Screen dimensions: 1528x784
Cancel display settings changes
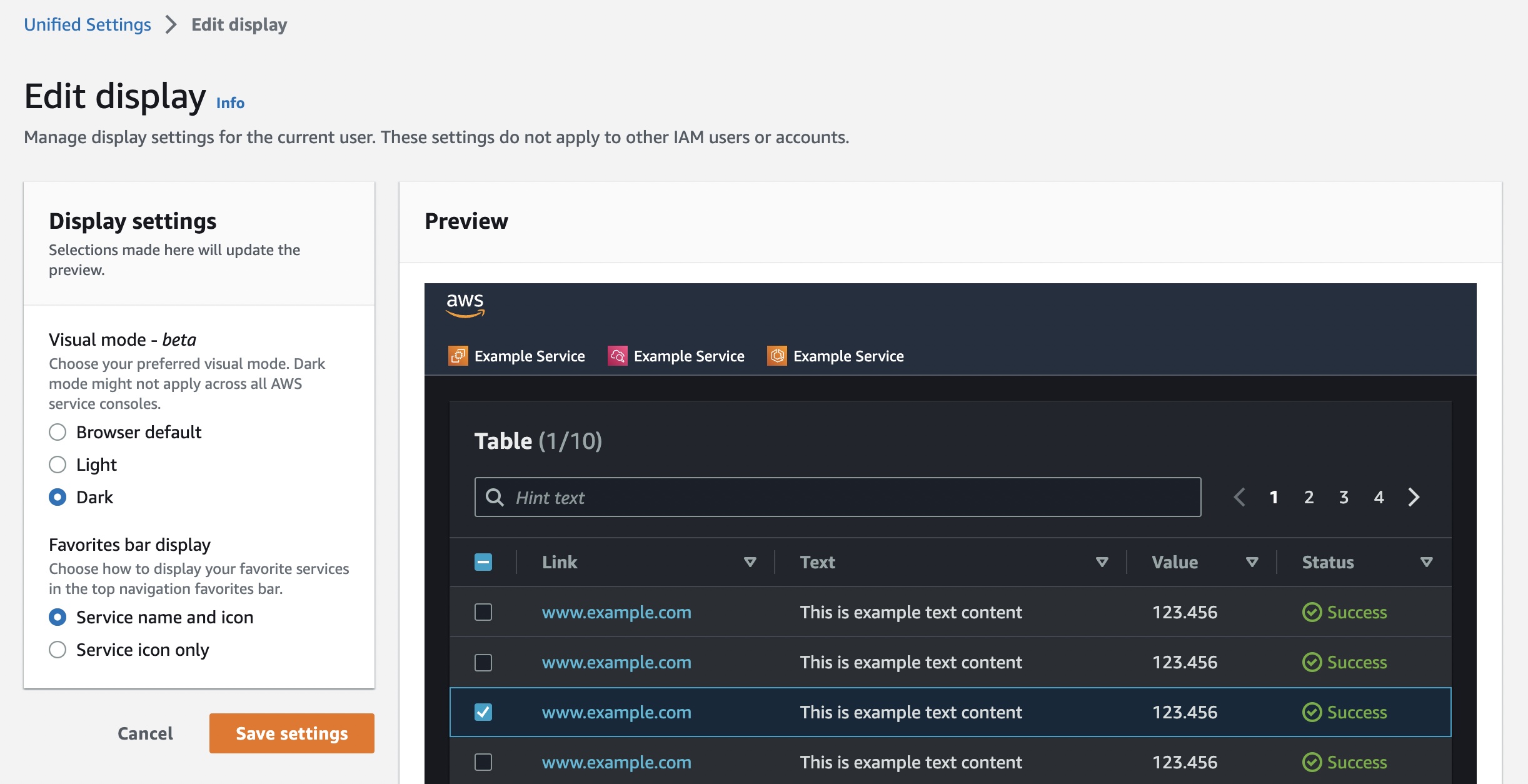(145, 733)
